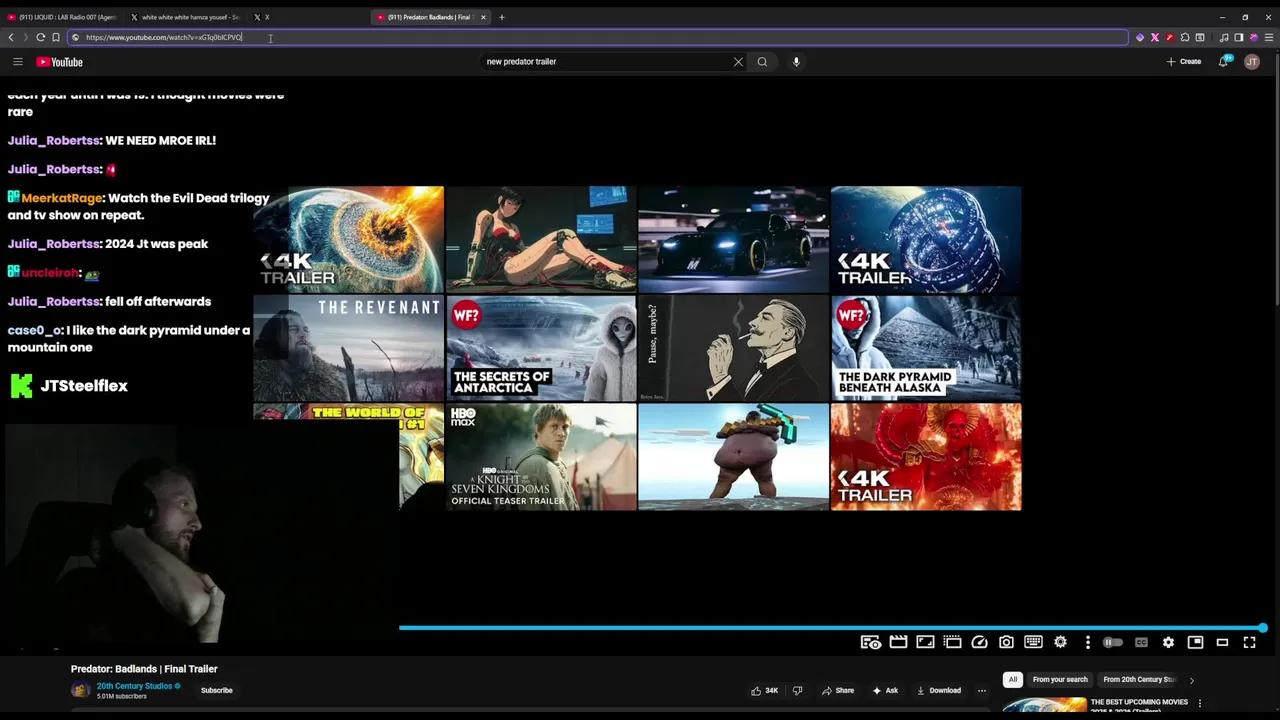Go back in browser history
1280x720 pixels.
pyautogui.click(x=11, y=37)
